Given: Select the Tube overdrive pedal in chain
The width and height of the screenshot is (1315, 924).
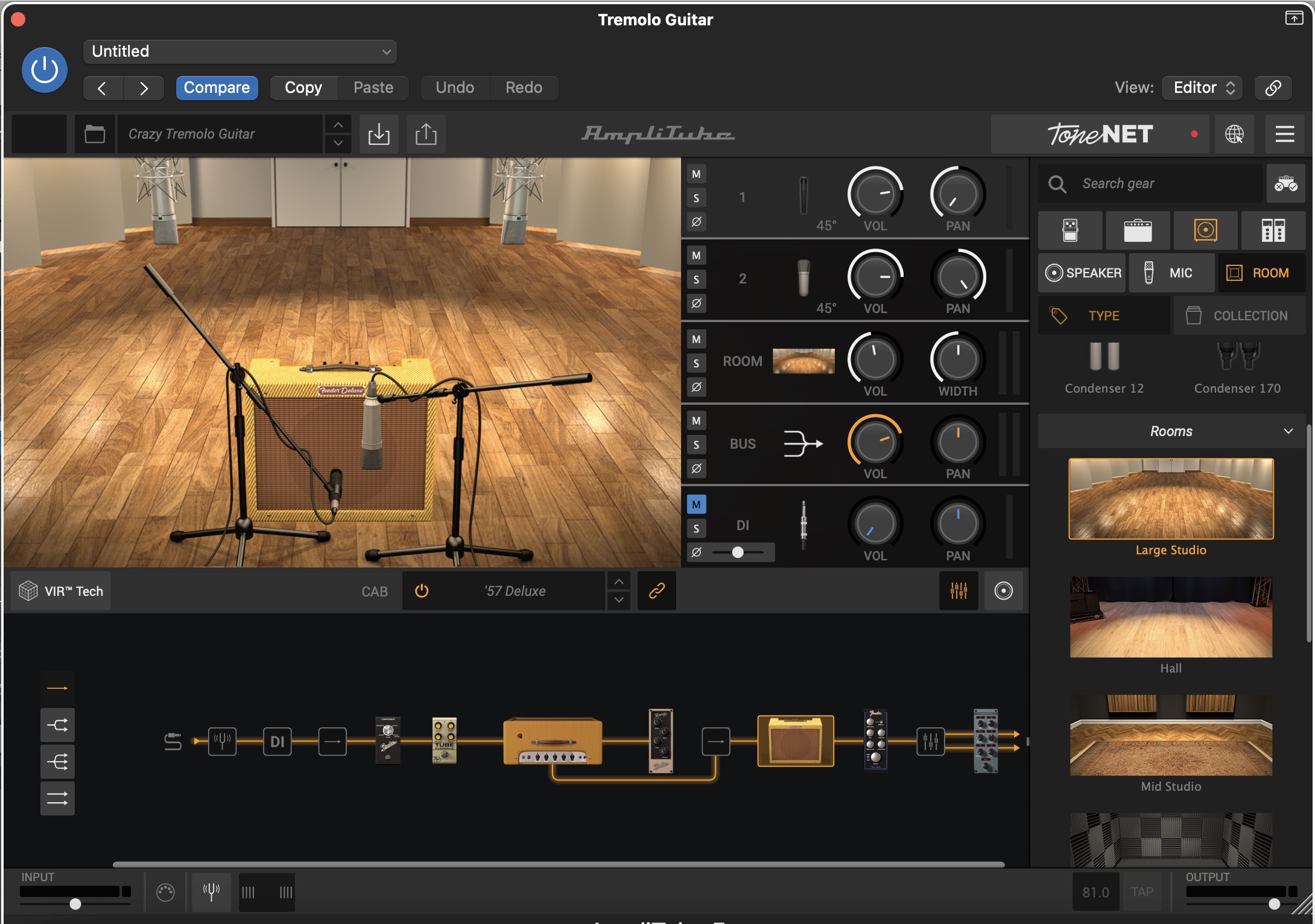Looking at the screenshot, I should pyautogui.click(x=445, y=741).
